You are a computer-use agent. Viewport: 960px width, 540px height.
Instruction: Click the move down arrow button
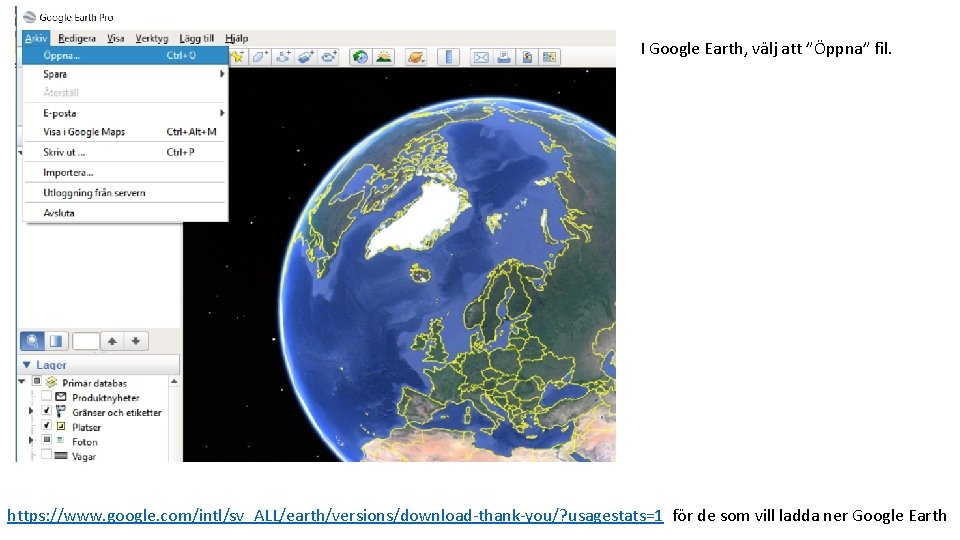(x=136, y=341)
